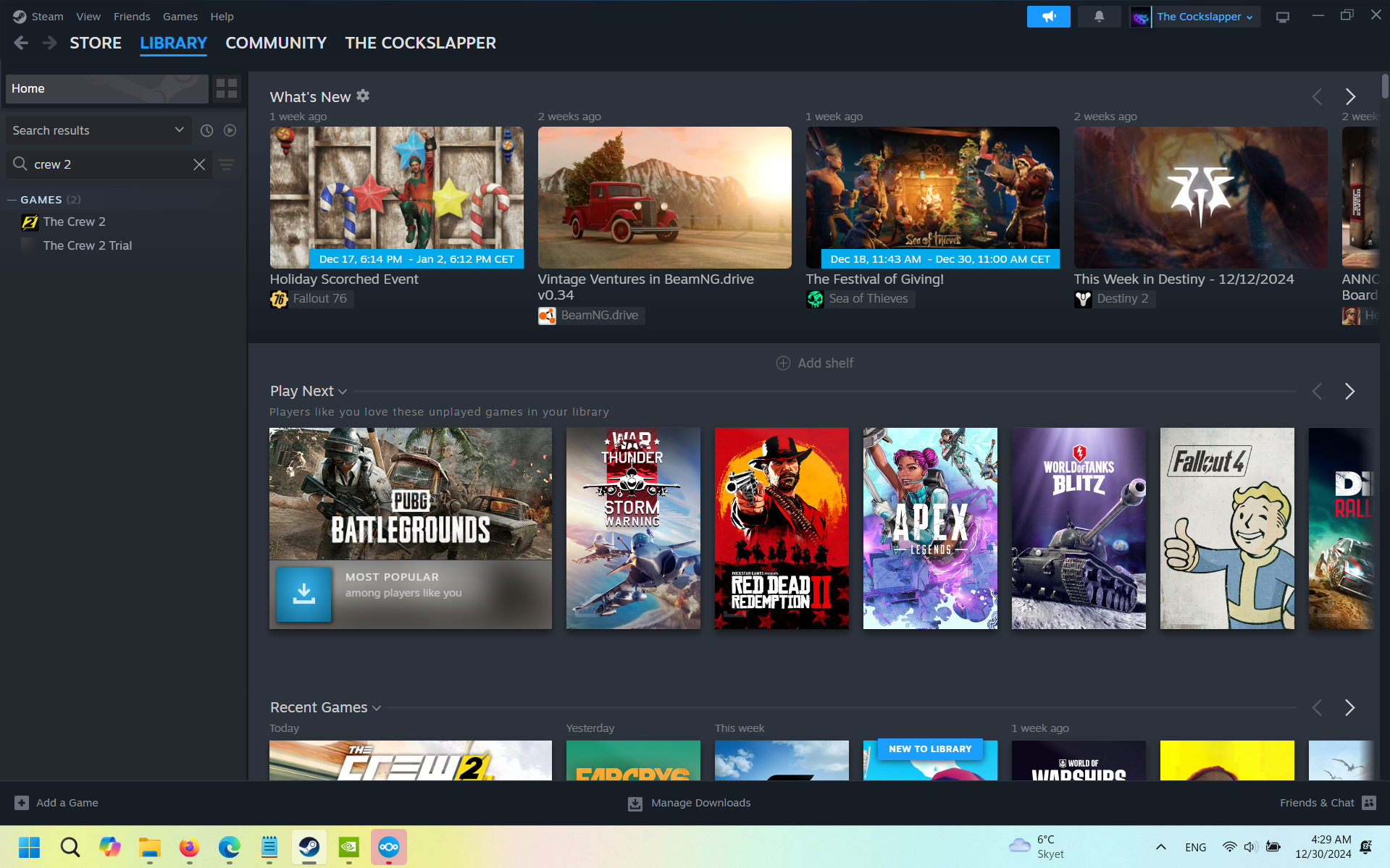Select War Thunder game cover
Viewport: 1390px width, 868px height.
[633, 528]
